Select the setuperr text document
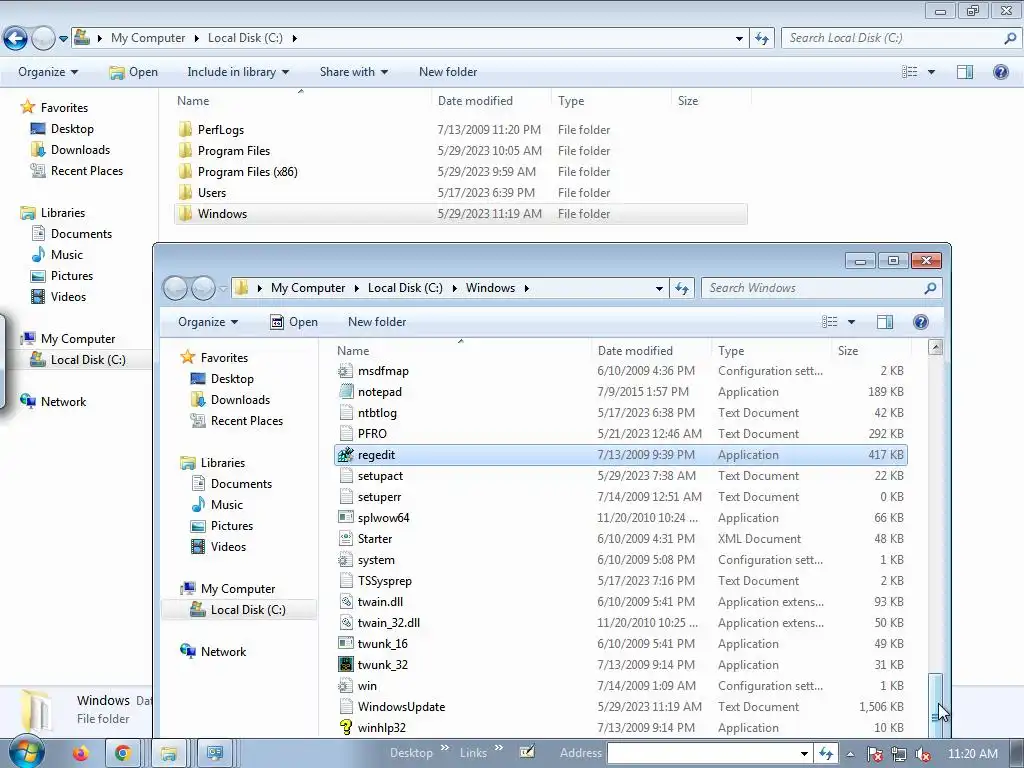The height and width of the screenshot is (768, 1024). click(x=620, y=497)
